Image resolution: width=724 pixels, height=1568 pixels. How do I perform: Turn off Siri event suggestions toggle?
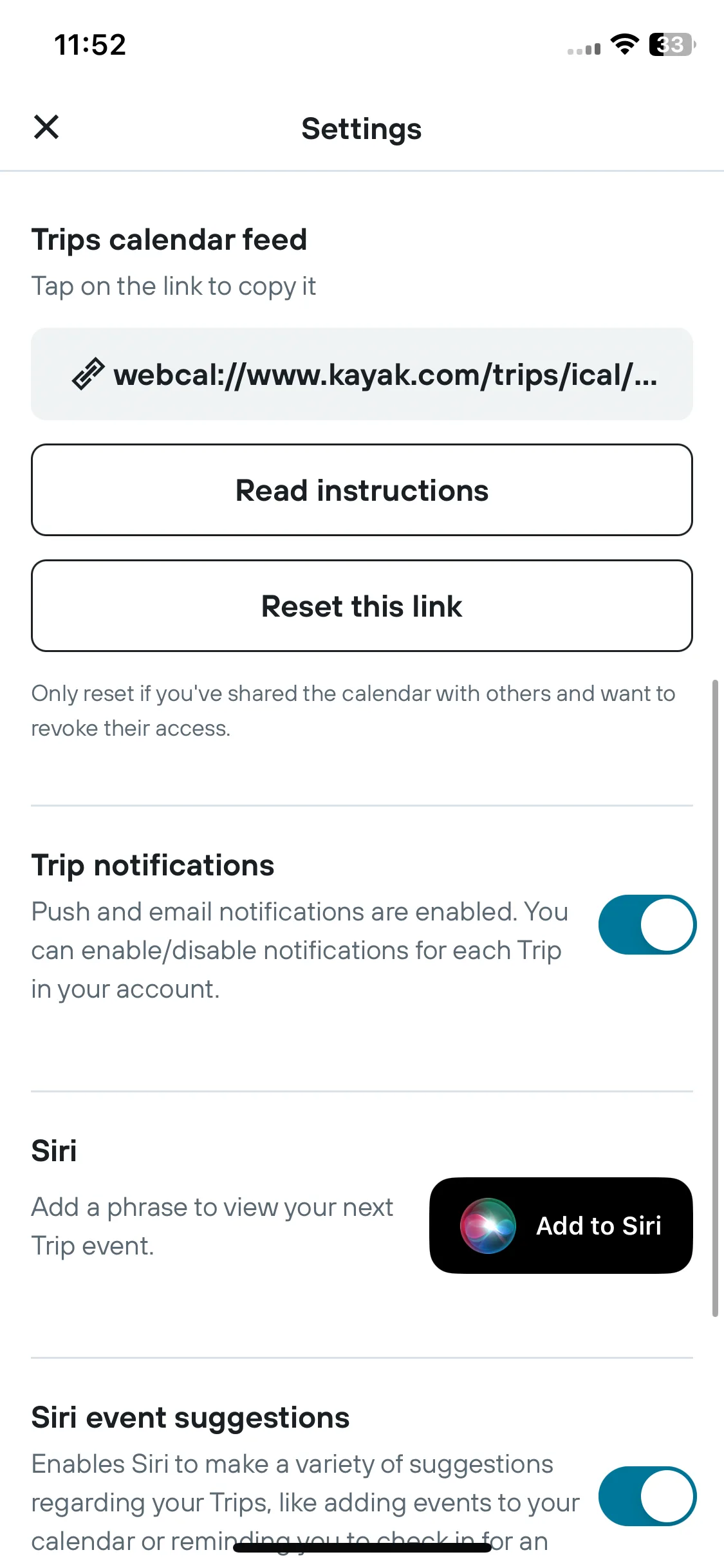pyautogui.click(x=647, y=1496)
